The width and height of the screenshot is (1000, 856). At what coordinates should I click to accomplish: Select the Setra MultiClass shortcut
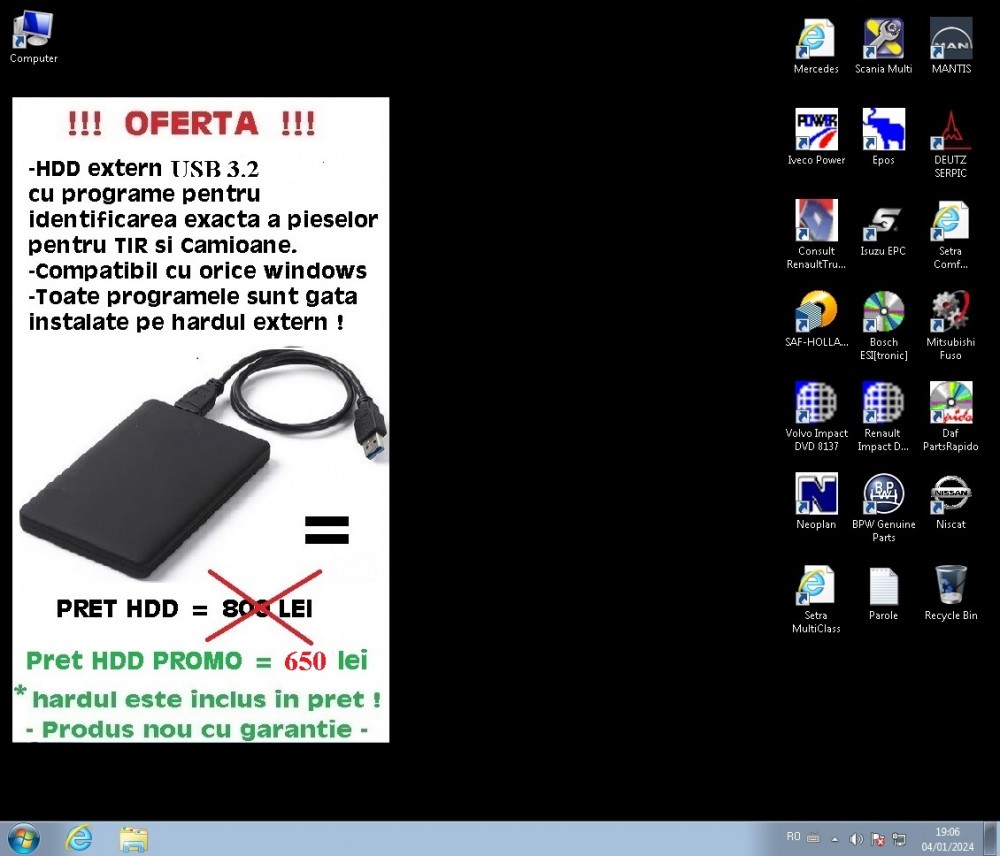tap(816, 600)
